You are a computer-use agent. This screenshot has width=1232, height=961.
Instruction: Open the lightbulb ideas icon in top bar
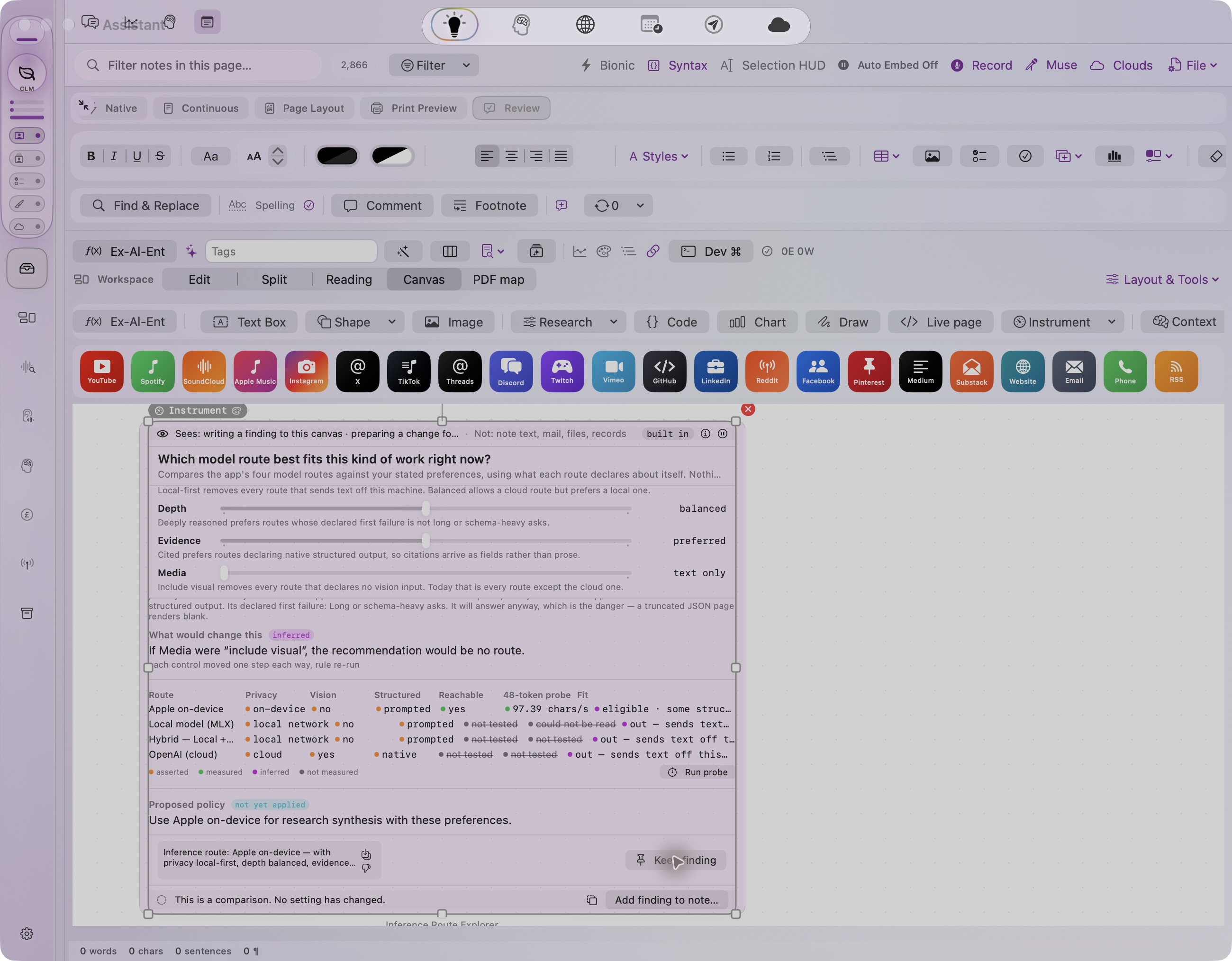[x=454, y=25]
